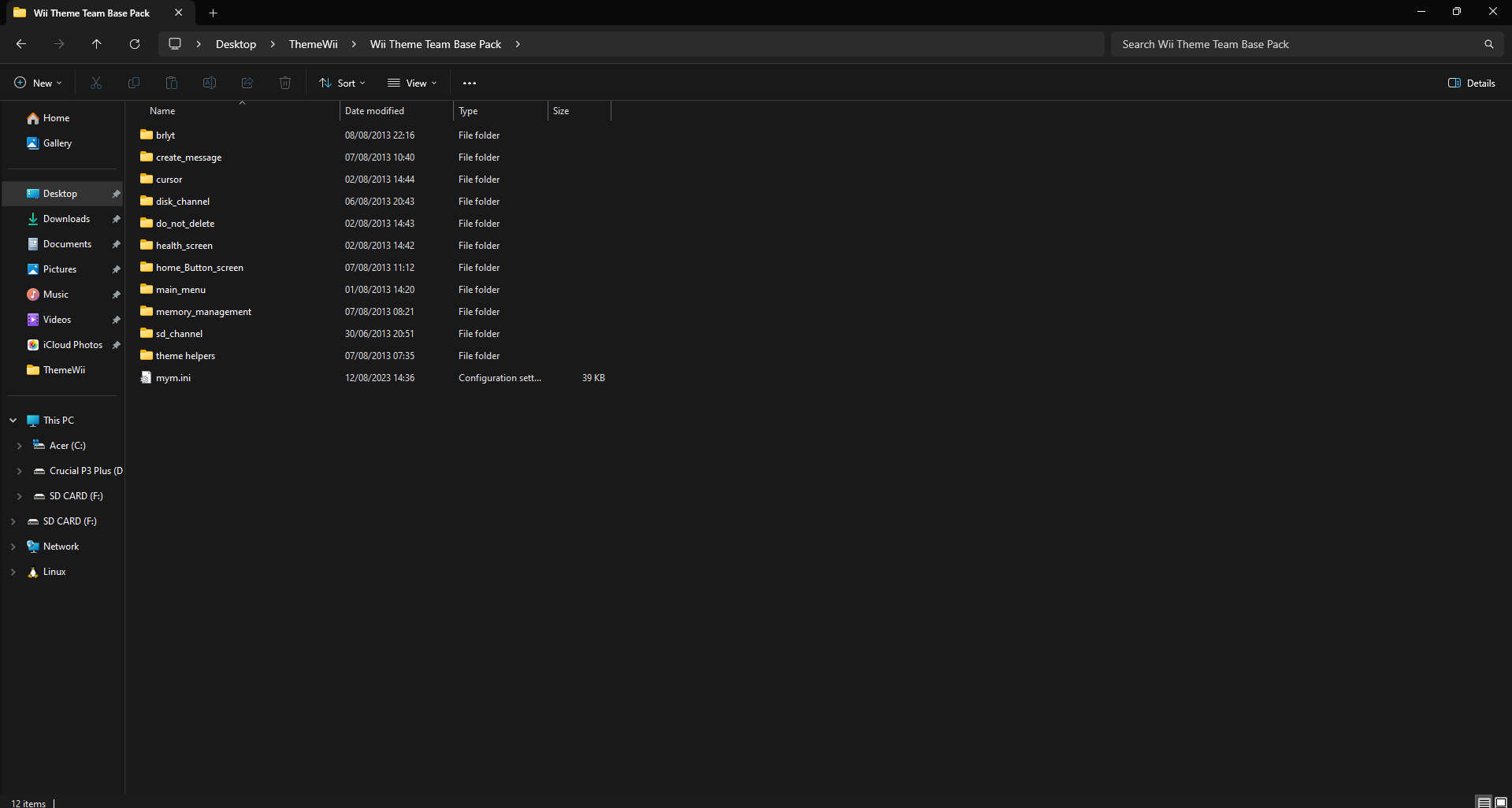Expand chevron after ThemeWii in breadcrumb
This screenshot has height=808, width=1512.
pyautogui.click(x=354, y=44)
